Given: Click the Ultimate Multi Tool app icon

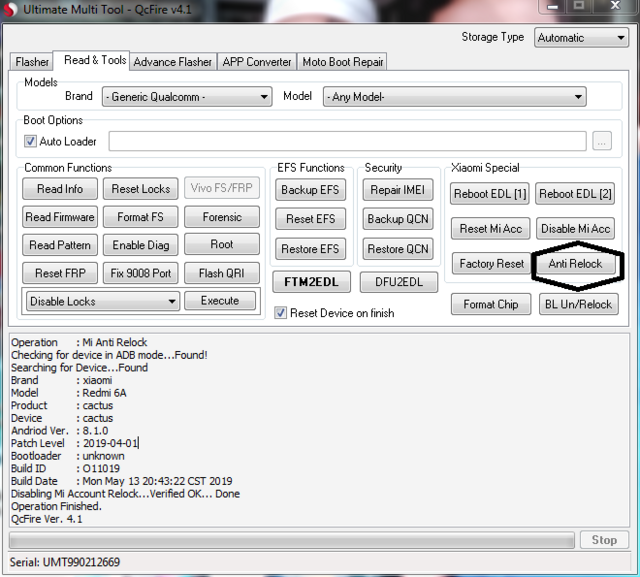Looking at the screenshot, I should [9, 9].
